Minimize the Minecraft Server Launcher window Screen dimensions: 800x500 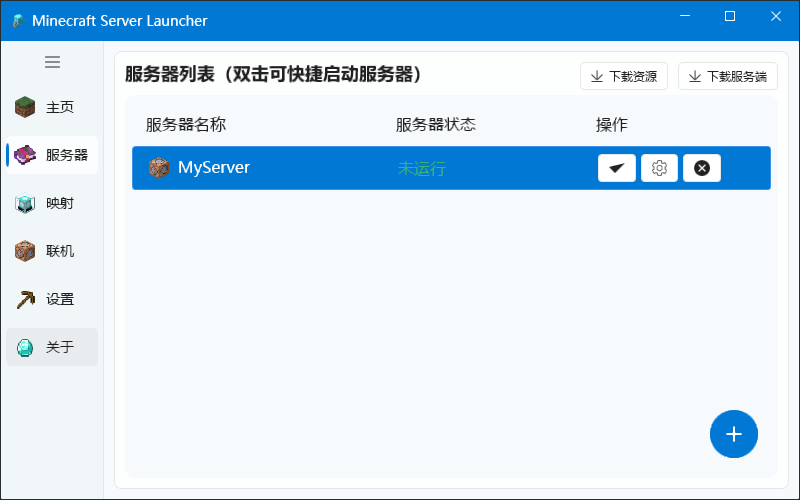point(685,17)
